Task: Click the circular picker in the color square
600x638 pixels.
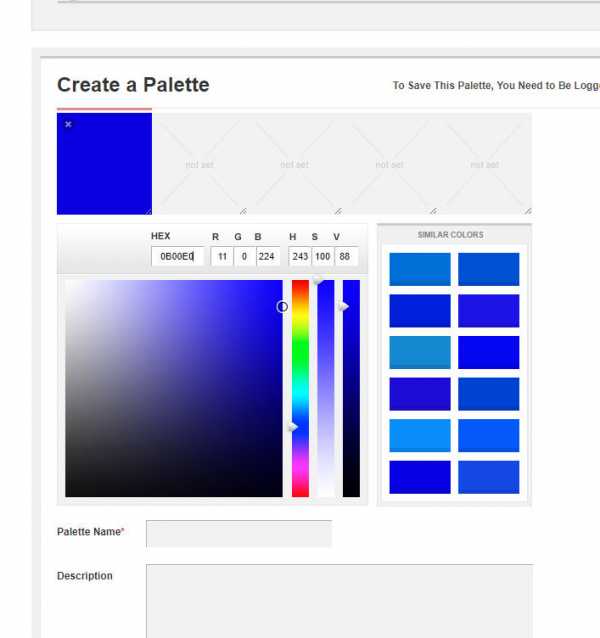Action: coord(282,306)
